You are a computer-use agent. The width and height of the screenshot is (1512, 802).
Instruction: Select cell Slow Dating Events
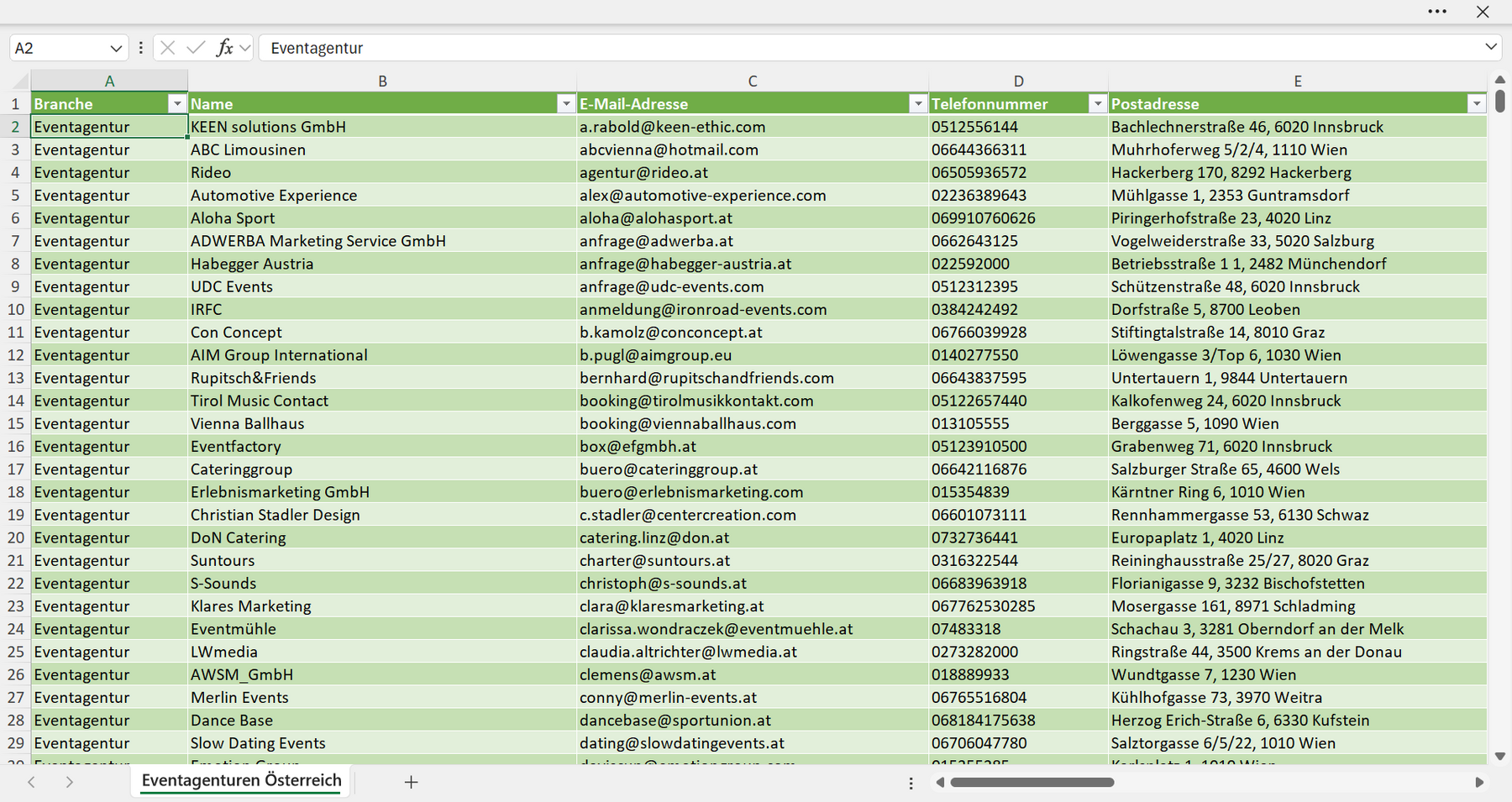pyautogui.click(x=382, y=743)
